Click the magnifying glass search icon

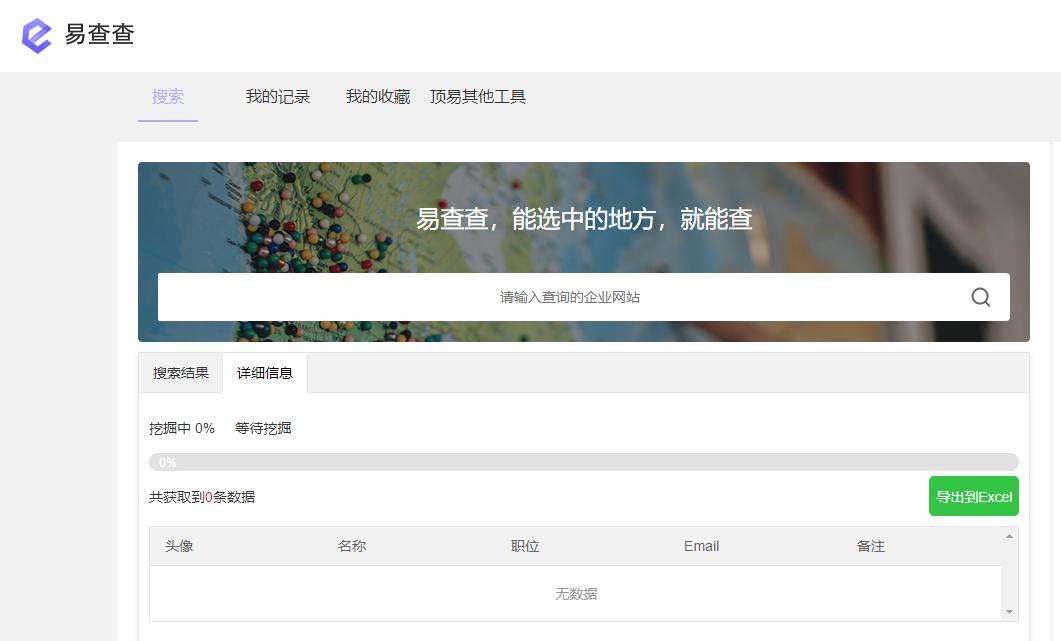click(979, 297)
